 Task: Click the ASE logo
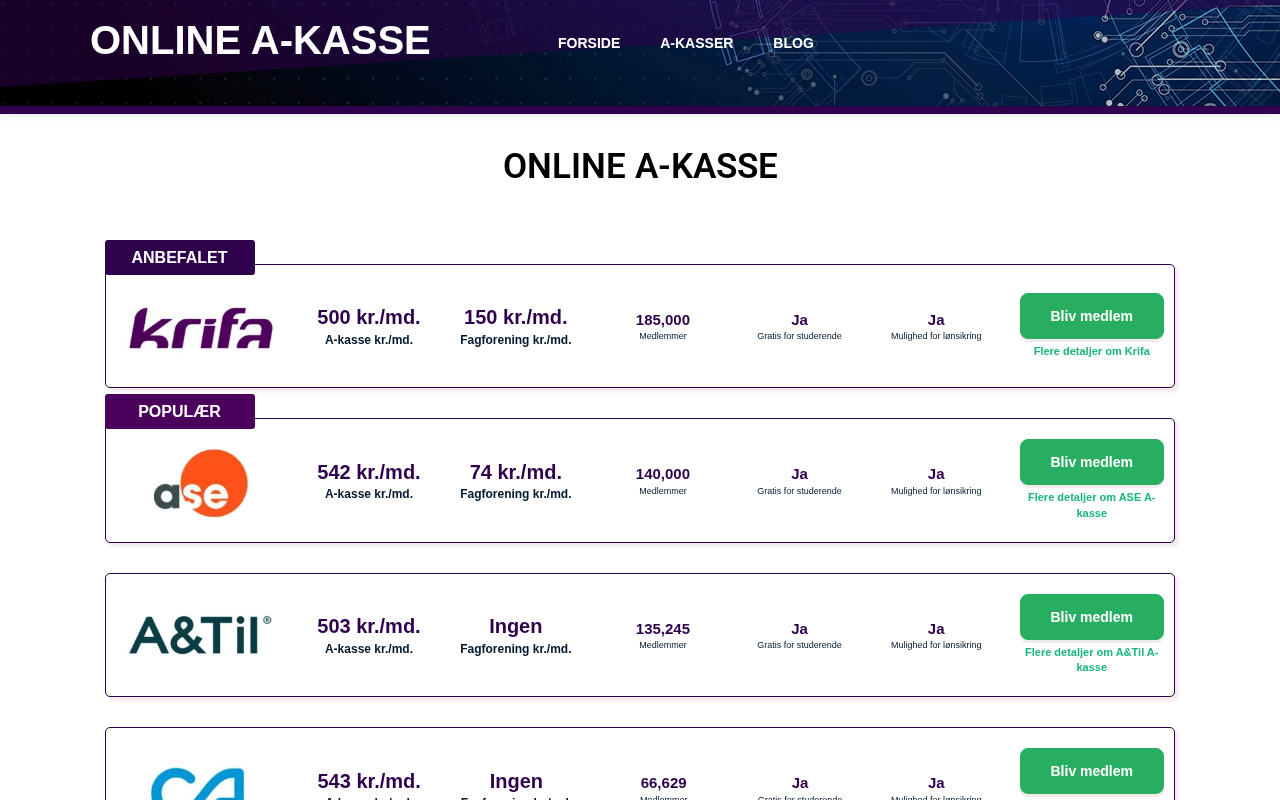click(x=201, y=483)
